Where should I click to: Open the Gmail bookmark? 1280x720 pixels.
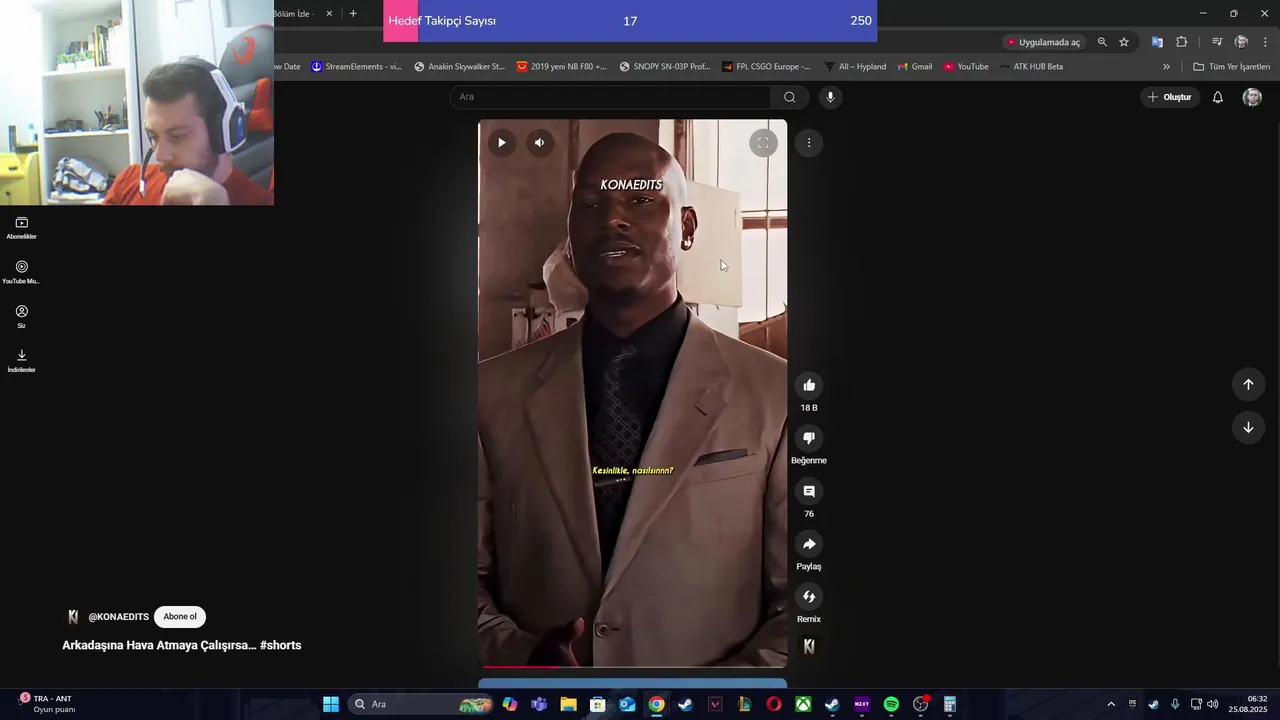(915, 67)
